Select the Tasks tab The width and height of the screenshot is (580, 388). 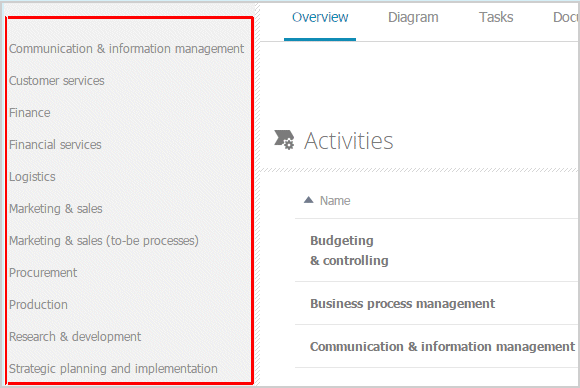496,17
